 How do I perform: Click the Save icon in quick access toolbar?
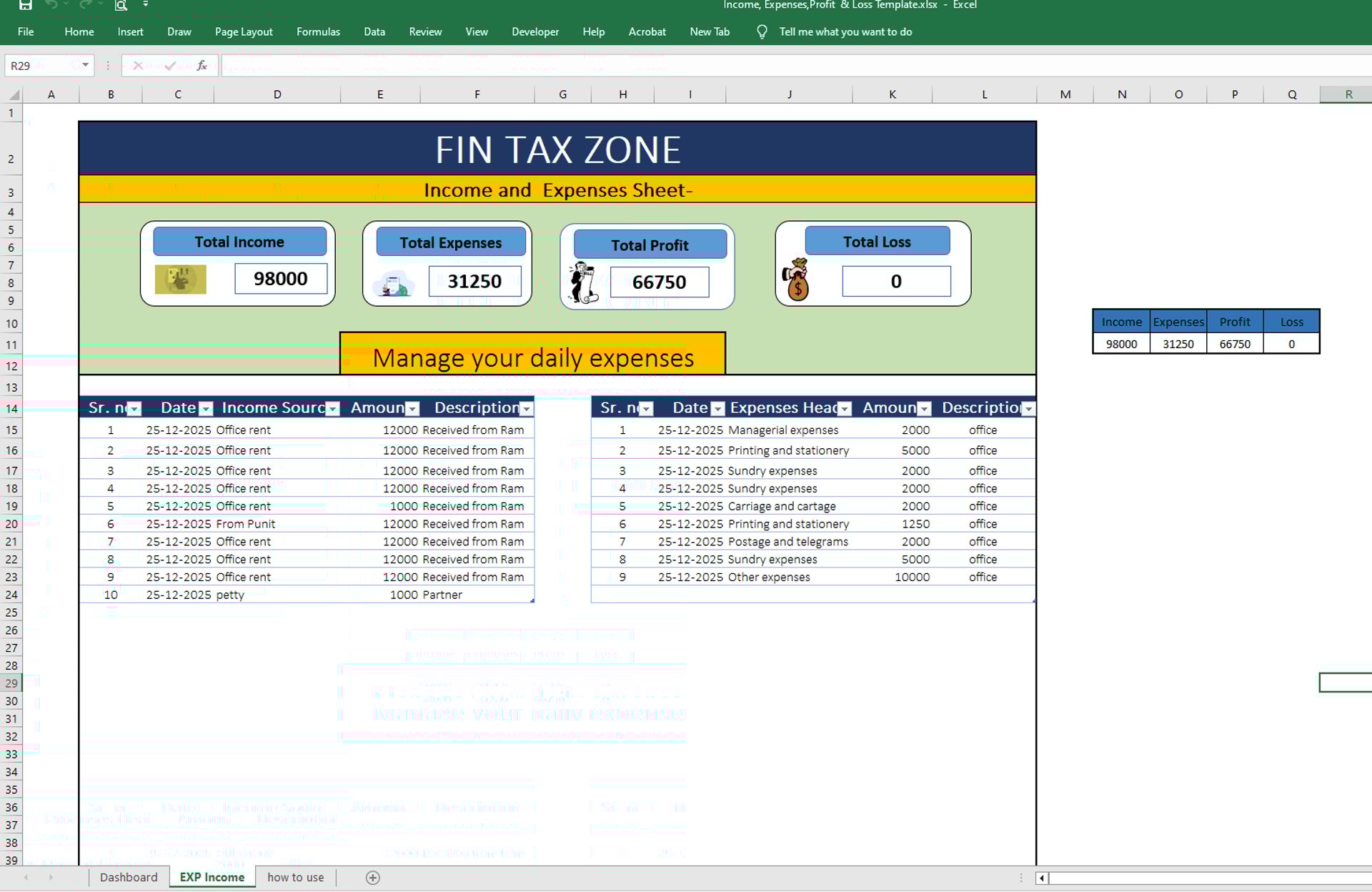[25, 5]
